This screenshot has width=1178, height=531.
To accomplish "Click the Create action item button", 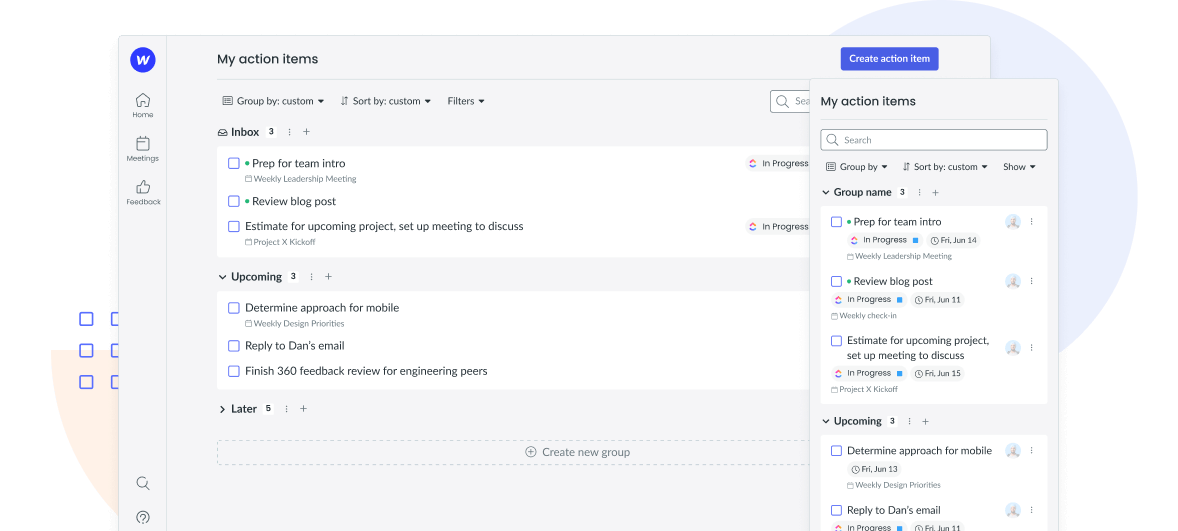I will click(890, 59).
